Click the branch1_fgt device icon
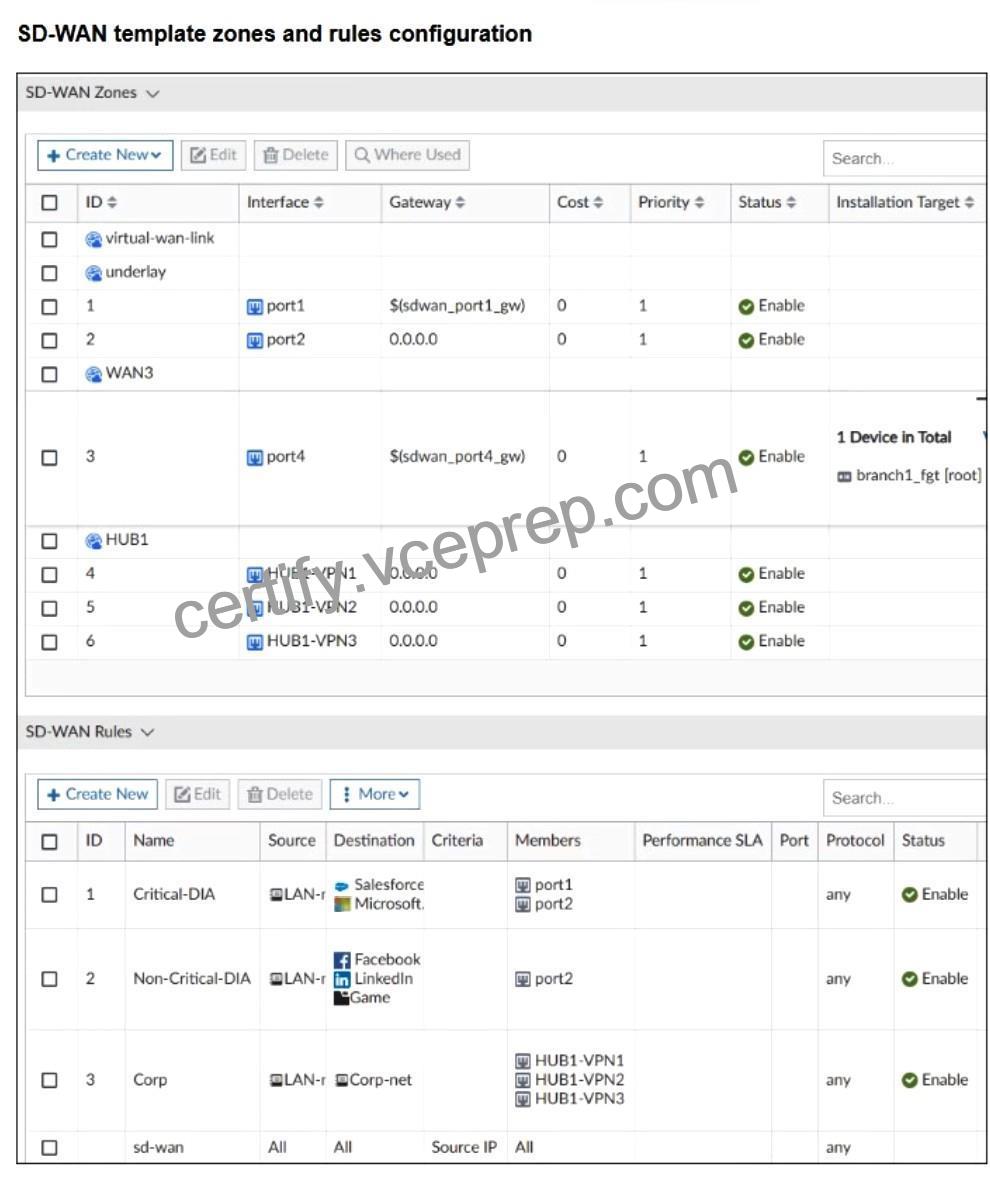This screenshot has width=990, height=1183. (844, 477)
